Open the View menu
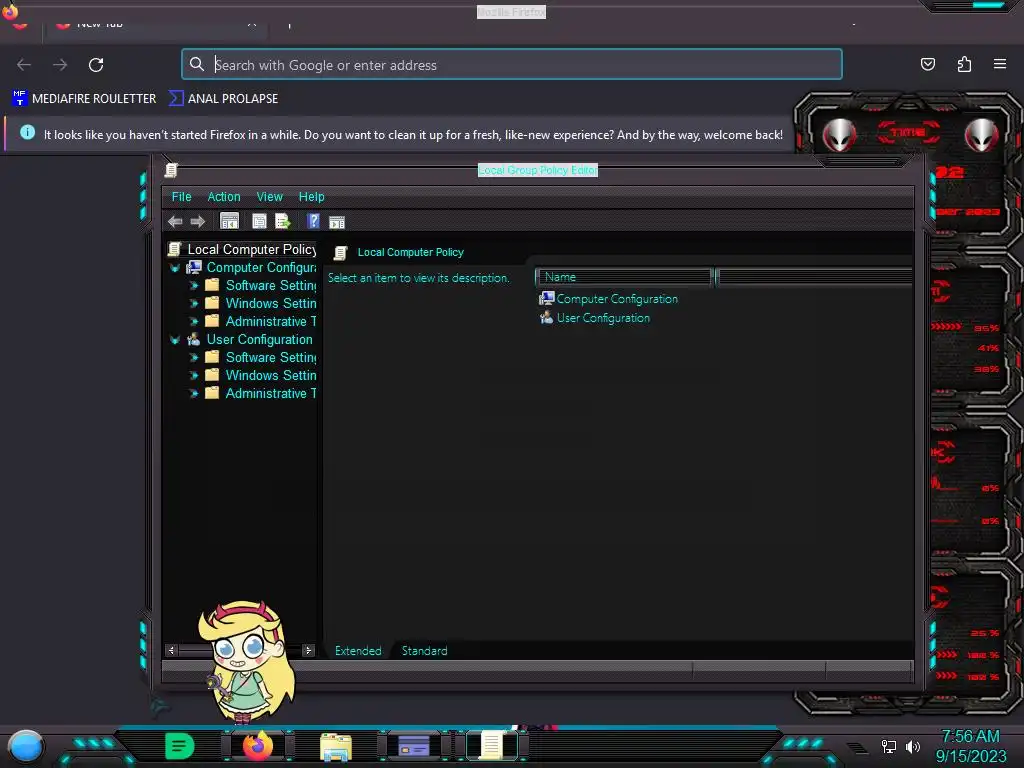Screen dimensions: 1024x768 coord(270,197)
